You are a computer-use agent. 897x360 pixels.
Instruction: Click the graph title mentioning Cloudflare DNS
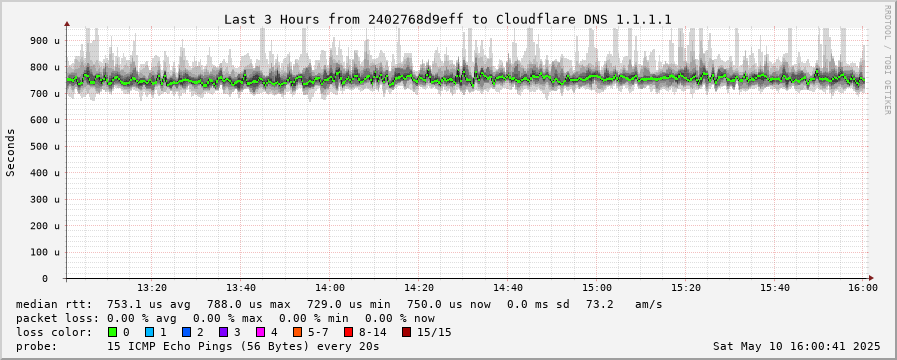pyautogui.click(x=447, y=19)
